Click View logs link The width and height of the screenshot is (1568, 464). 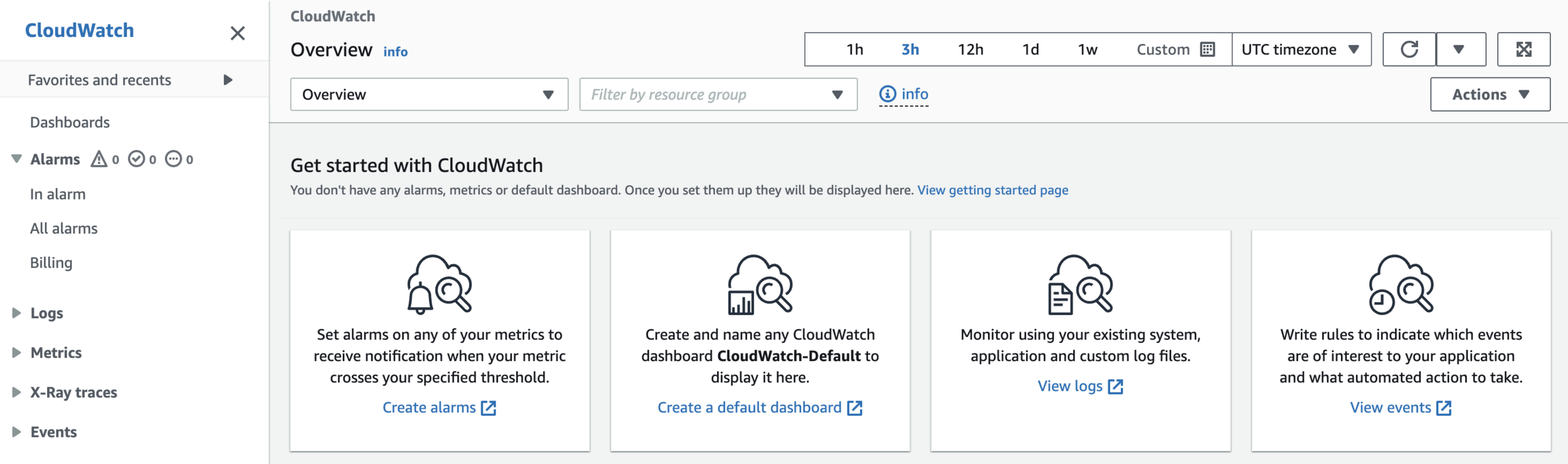click(x=1069, y=387)
